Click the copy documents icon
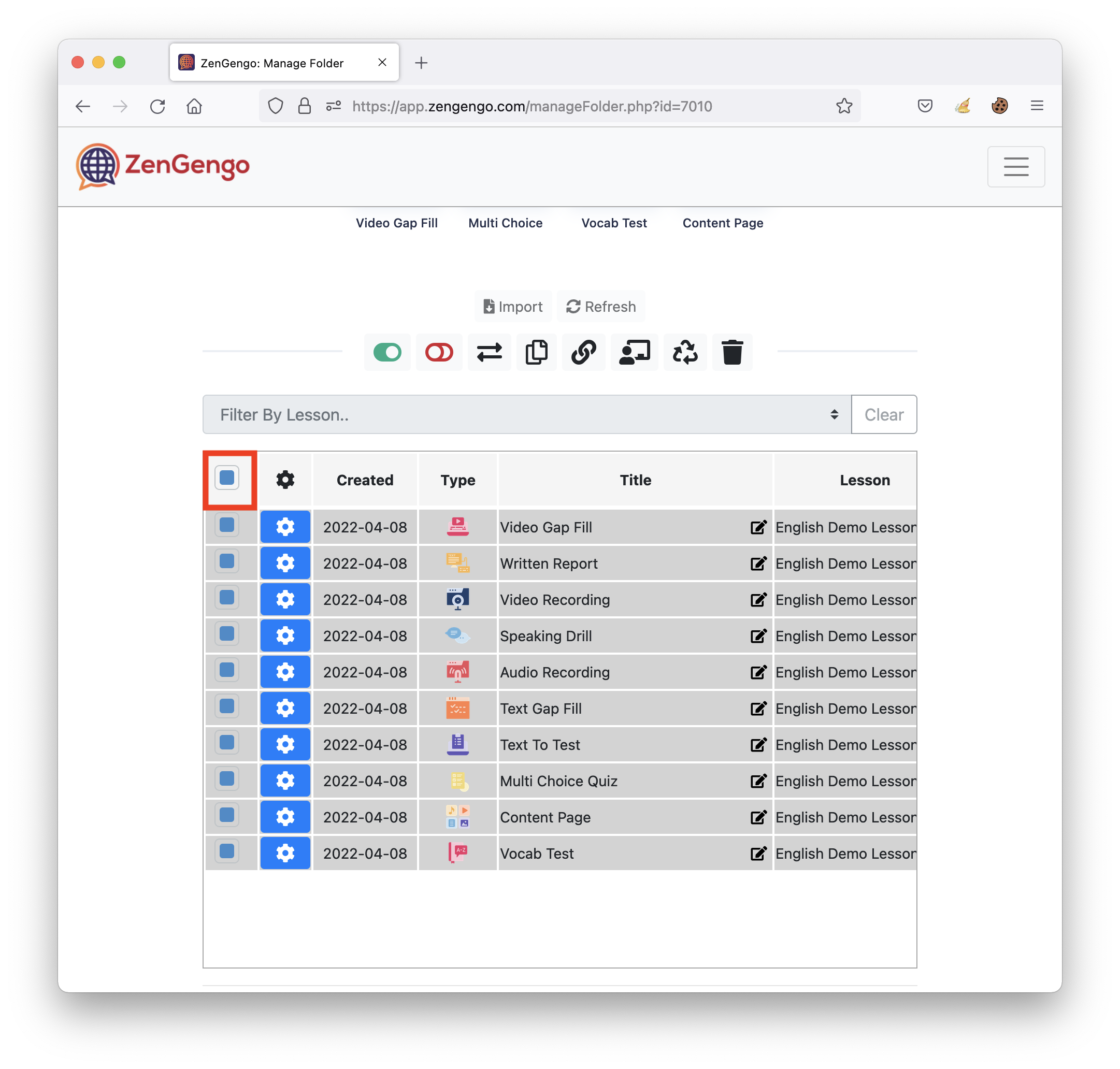 point(536,352)
